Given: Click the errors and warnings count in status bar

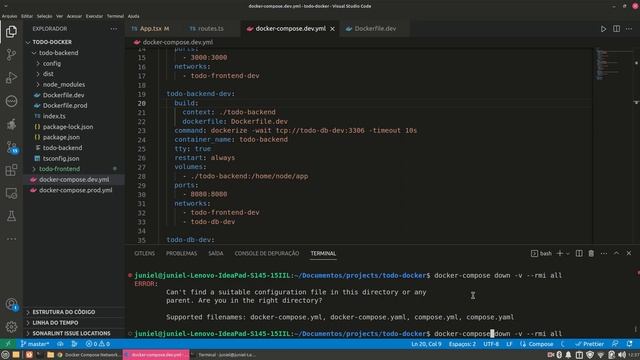Looking at the screenshot, I should click(98, 344).
